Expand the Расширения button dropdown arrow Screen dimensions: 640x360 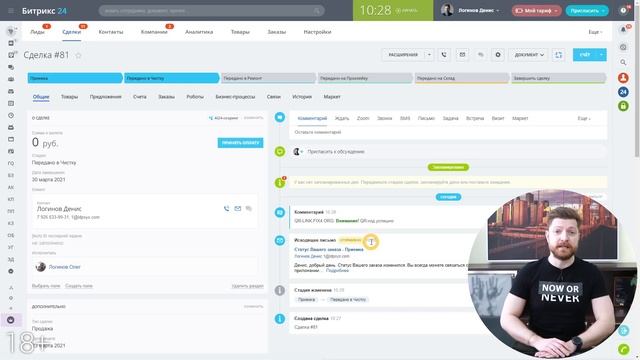[429, 55]
